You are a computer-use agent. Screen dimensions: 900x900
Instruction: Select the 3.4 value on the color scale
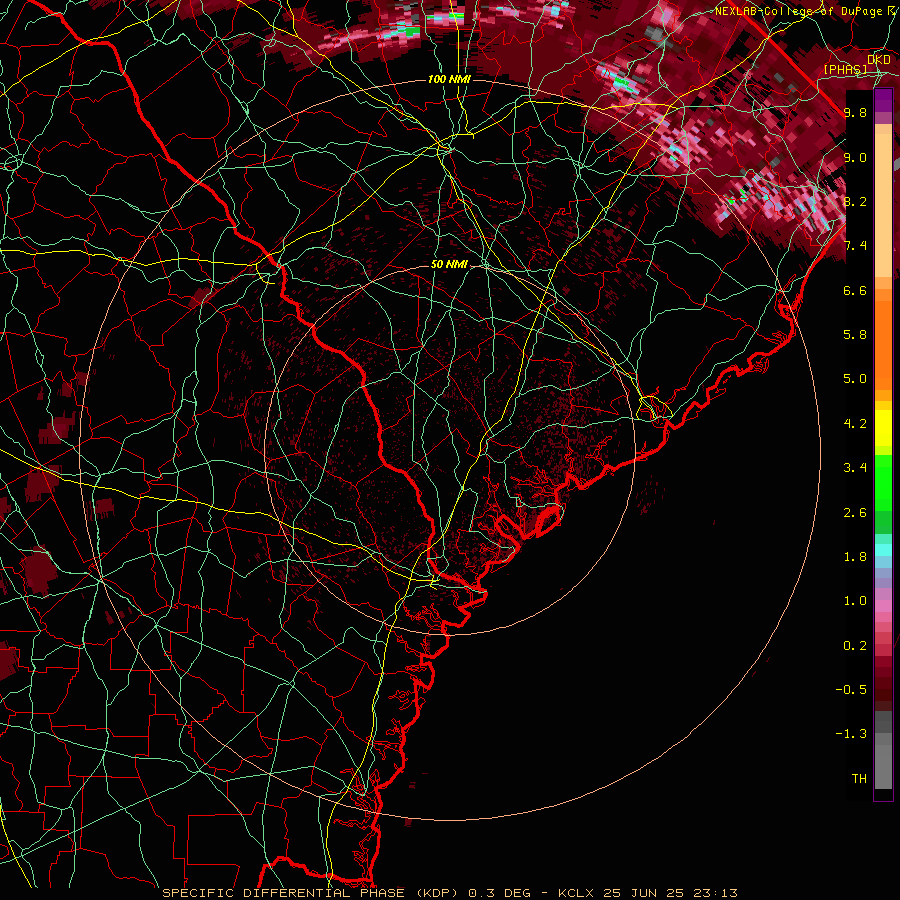click(855, 468)
